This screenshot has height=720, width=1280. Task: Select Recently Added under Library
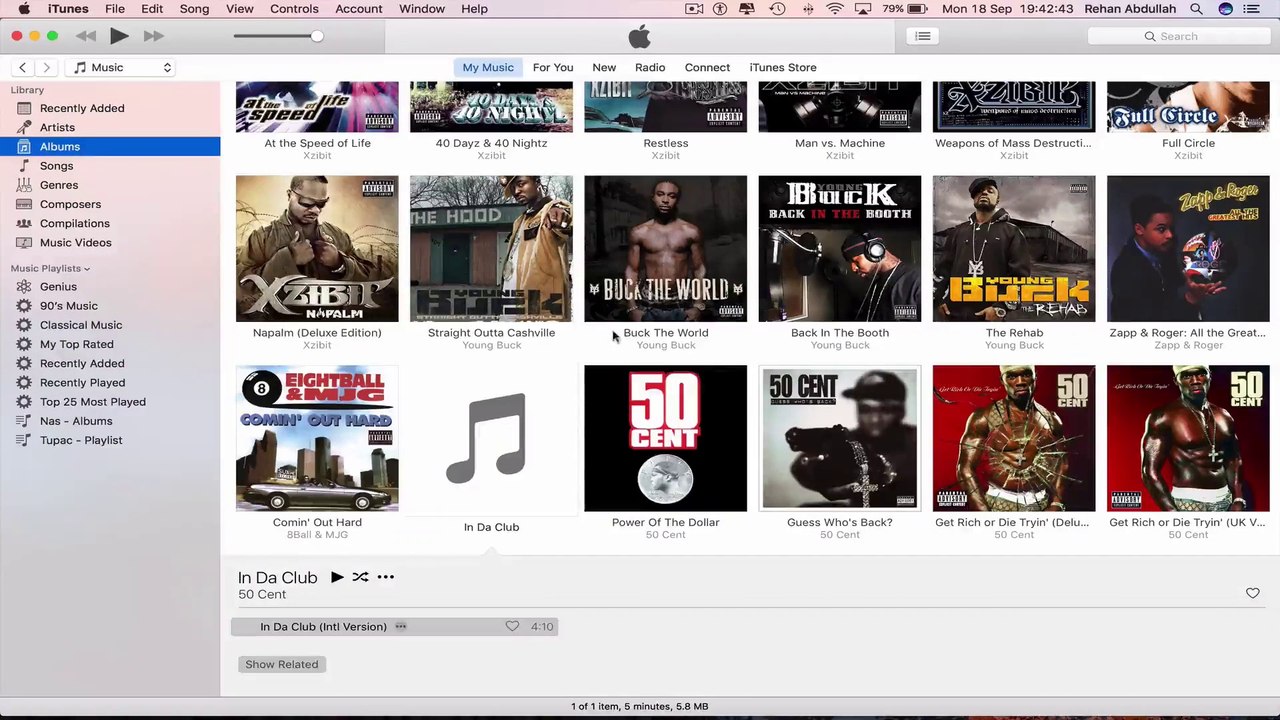tap(110, 108)
